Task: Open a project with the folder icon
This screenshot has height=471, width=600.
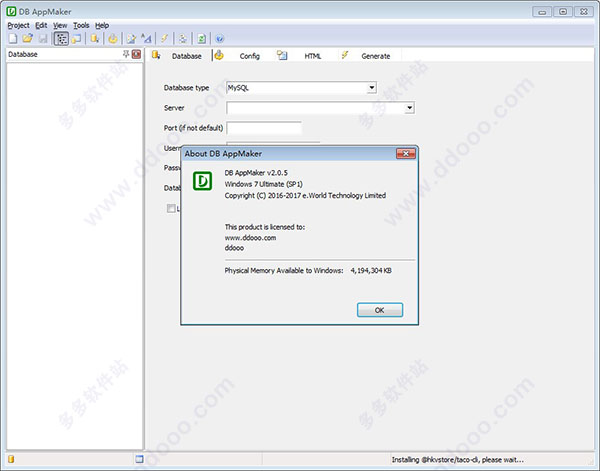Action: coord(28,38)
